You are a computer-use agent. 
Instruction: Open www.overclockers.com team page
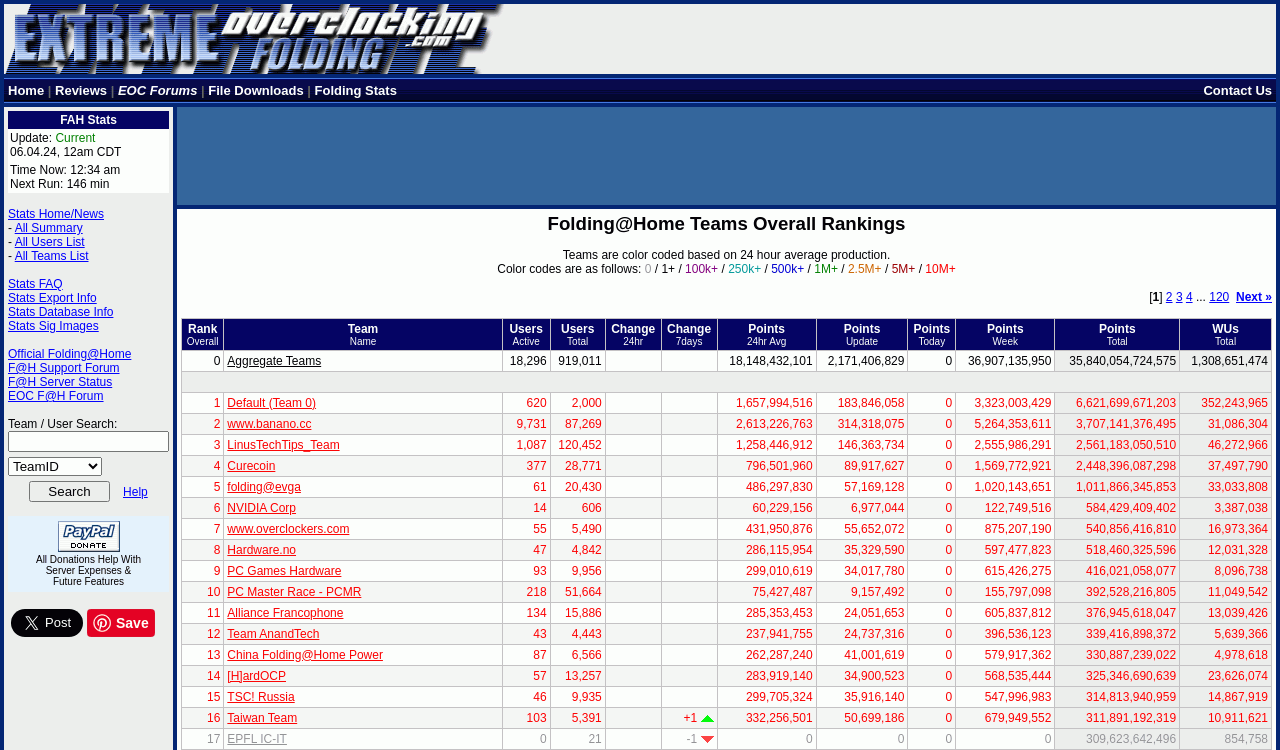click(x=288, y=529)
